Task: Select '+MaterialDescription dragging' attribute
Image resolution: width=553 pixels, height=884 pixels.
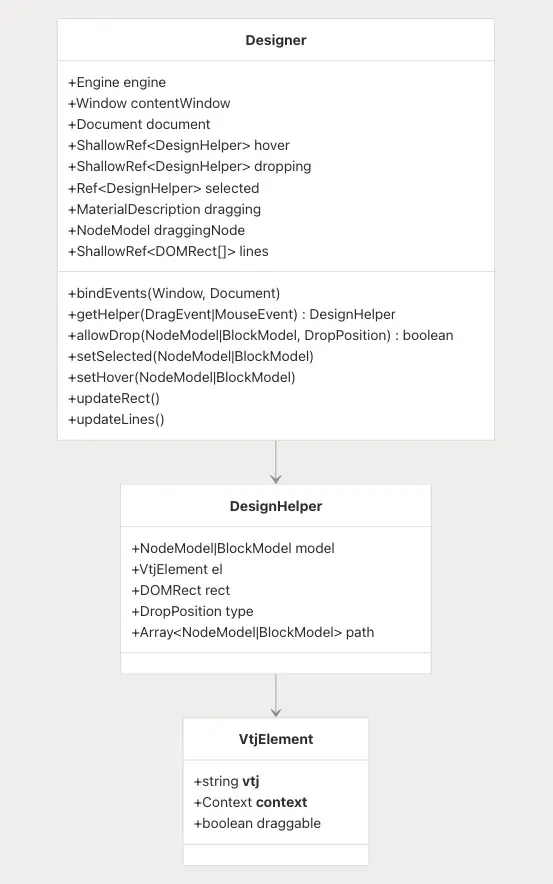Action: (164, 209)
